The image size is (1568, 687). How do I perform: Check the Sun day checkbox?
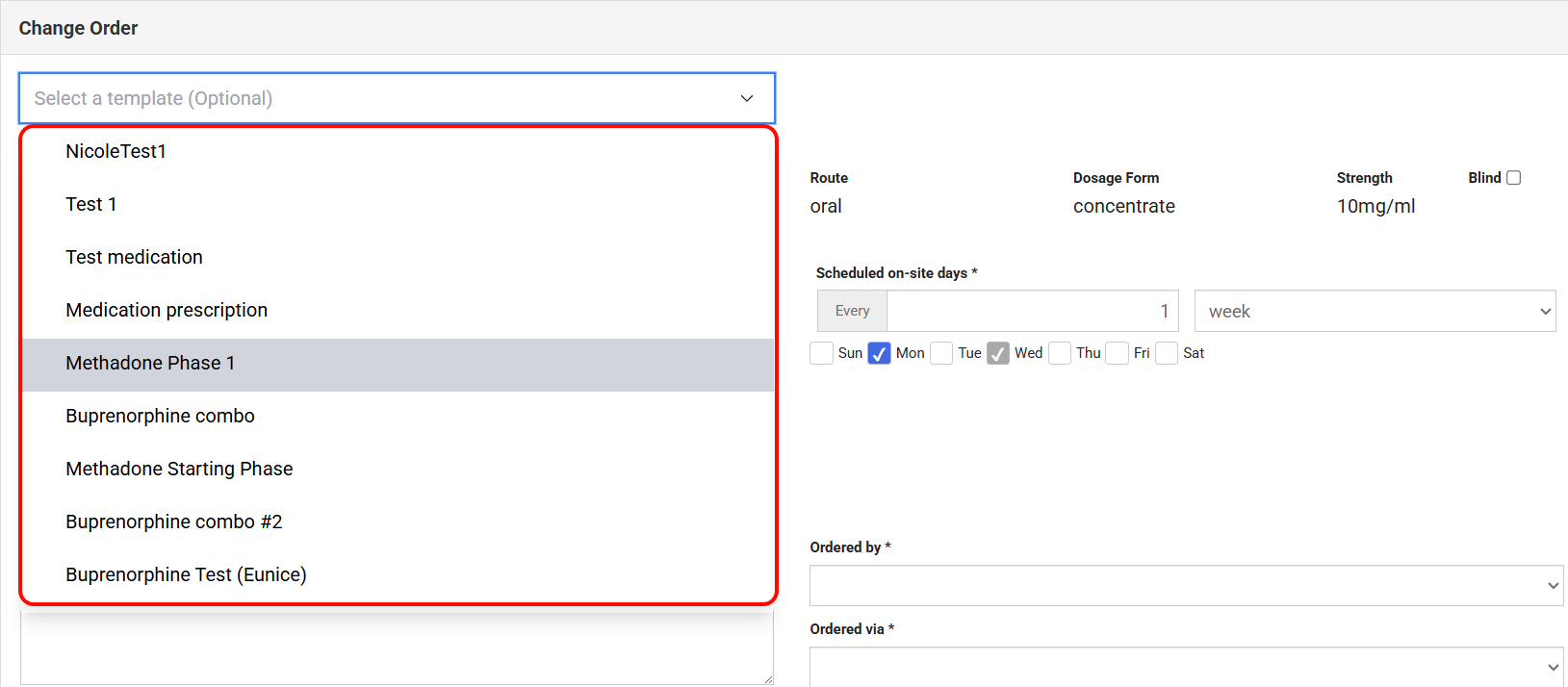coord(822,353)
